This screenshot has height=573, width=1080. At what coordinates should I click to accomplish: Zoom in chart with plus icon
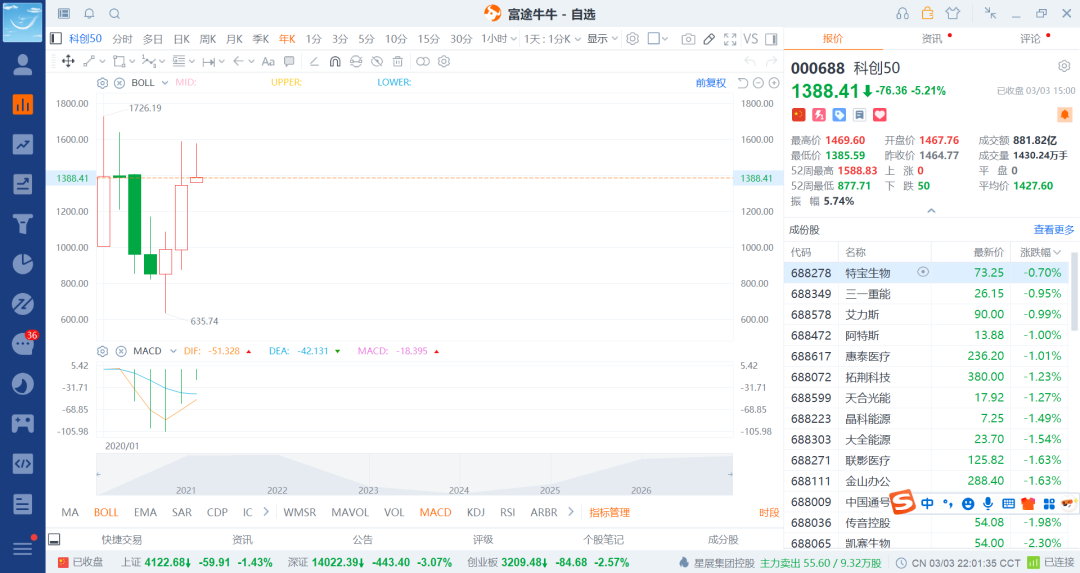pos(774,83)
